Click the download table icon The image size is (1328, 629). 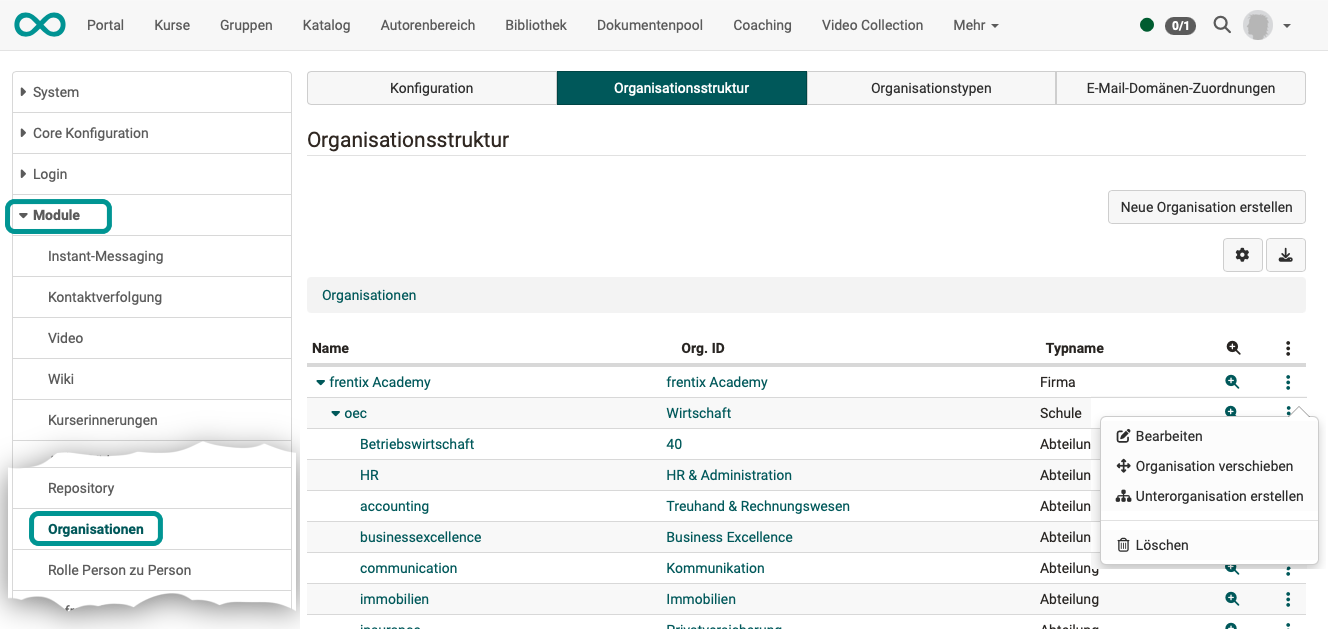pyautogui.click(x=1286, y=255)
